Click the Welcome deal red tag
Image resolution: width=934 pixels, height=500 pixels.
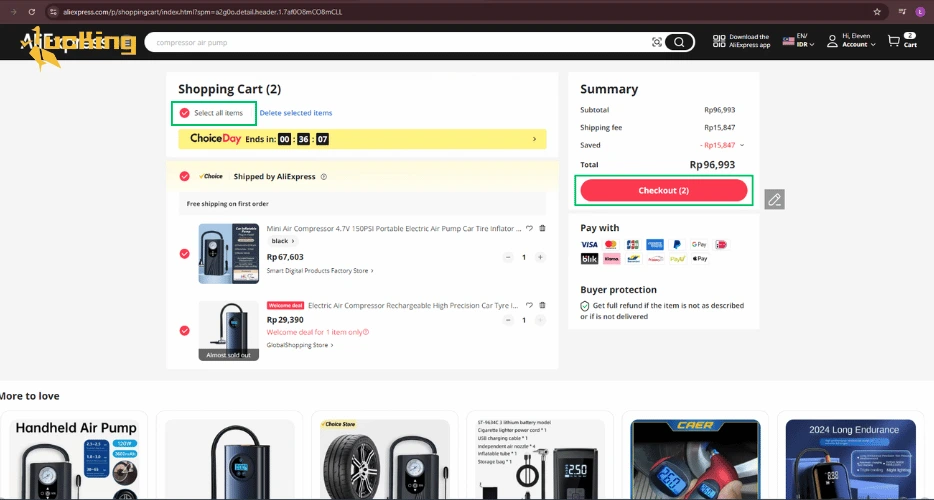click(x=285, y=306)
